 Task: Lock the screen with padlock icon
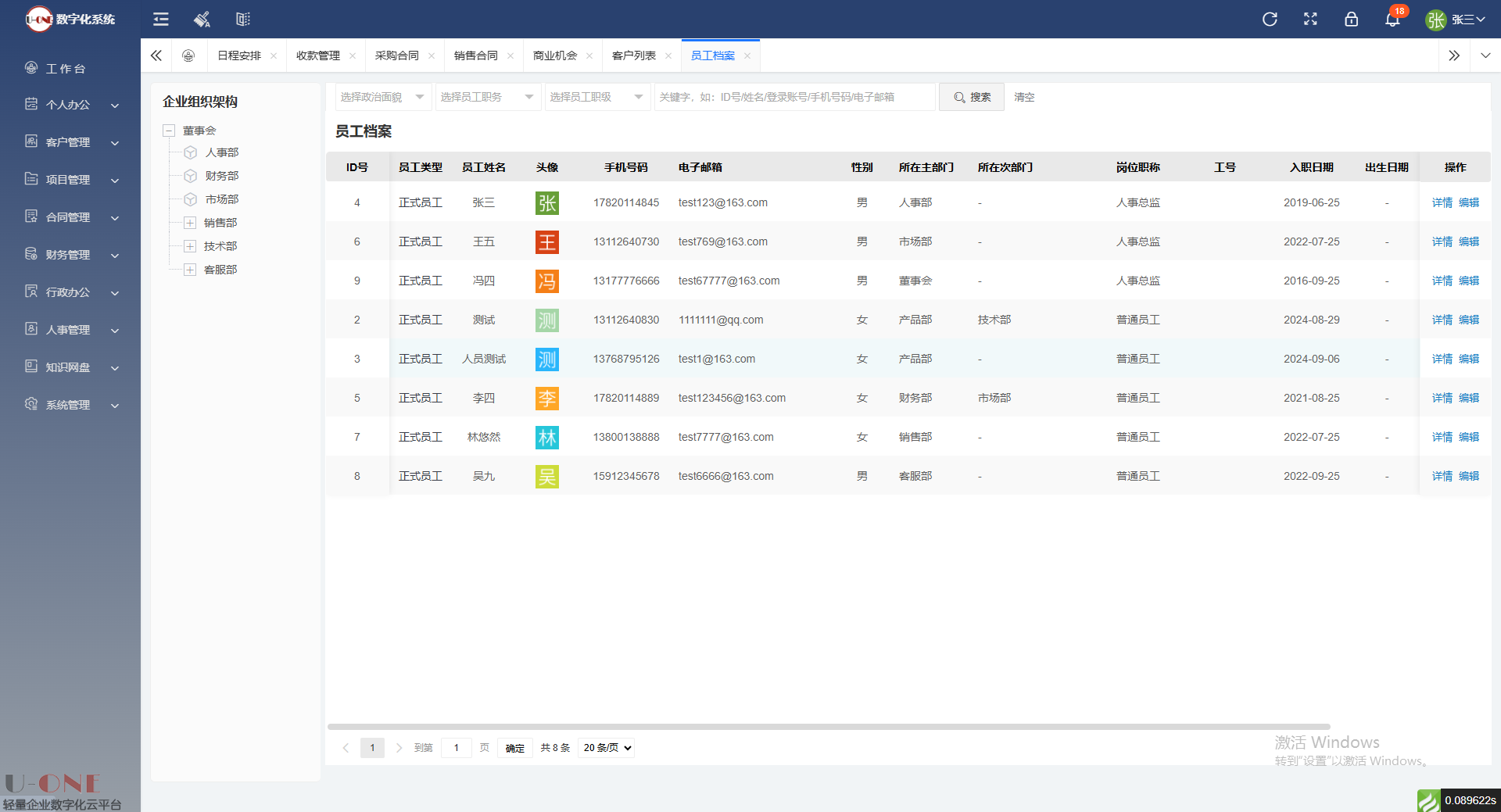(x=1351, y=20)
